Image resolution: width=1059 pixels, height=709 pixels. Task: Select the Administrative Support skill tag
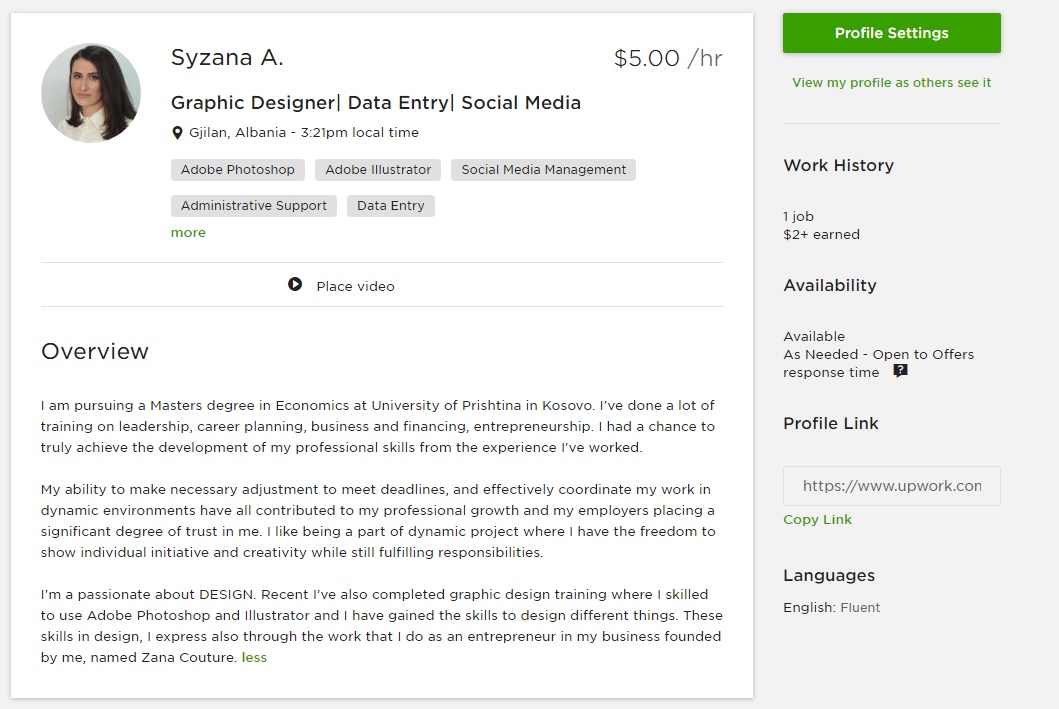click(x=254, y=205)
